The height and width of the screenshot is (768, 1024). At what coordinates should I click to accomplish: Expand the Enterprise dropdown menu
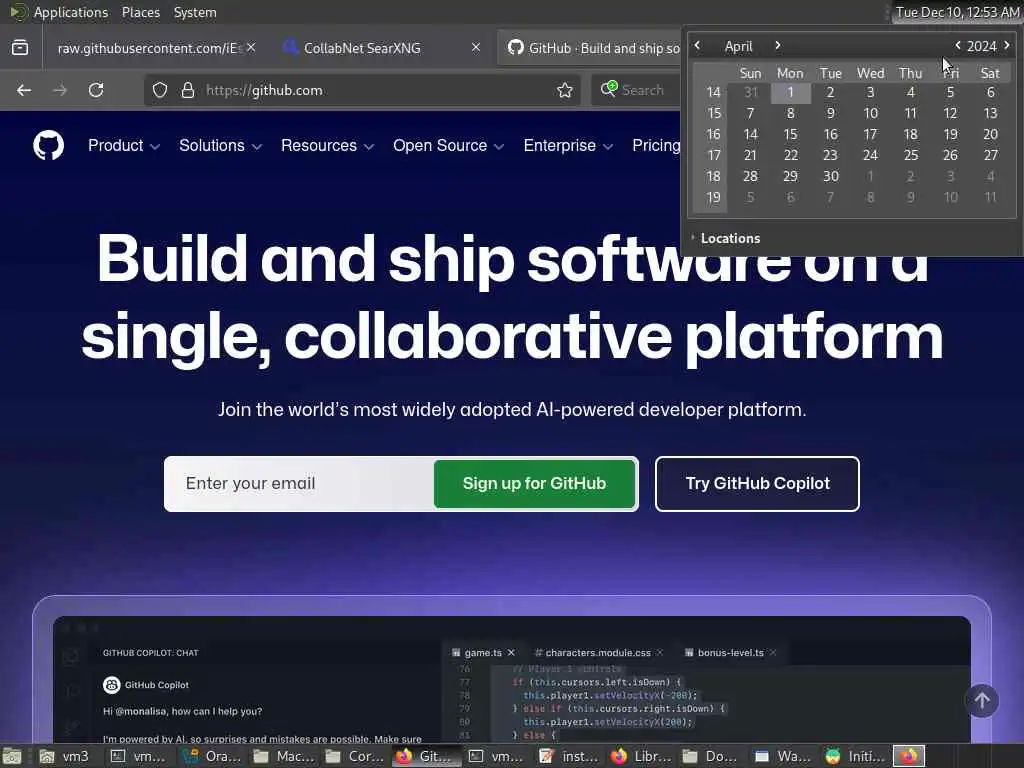[x=568, y=146]
